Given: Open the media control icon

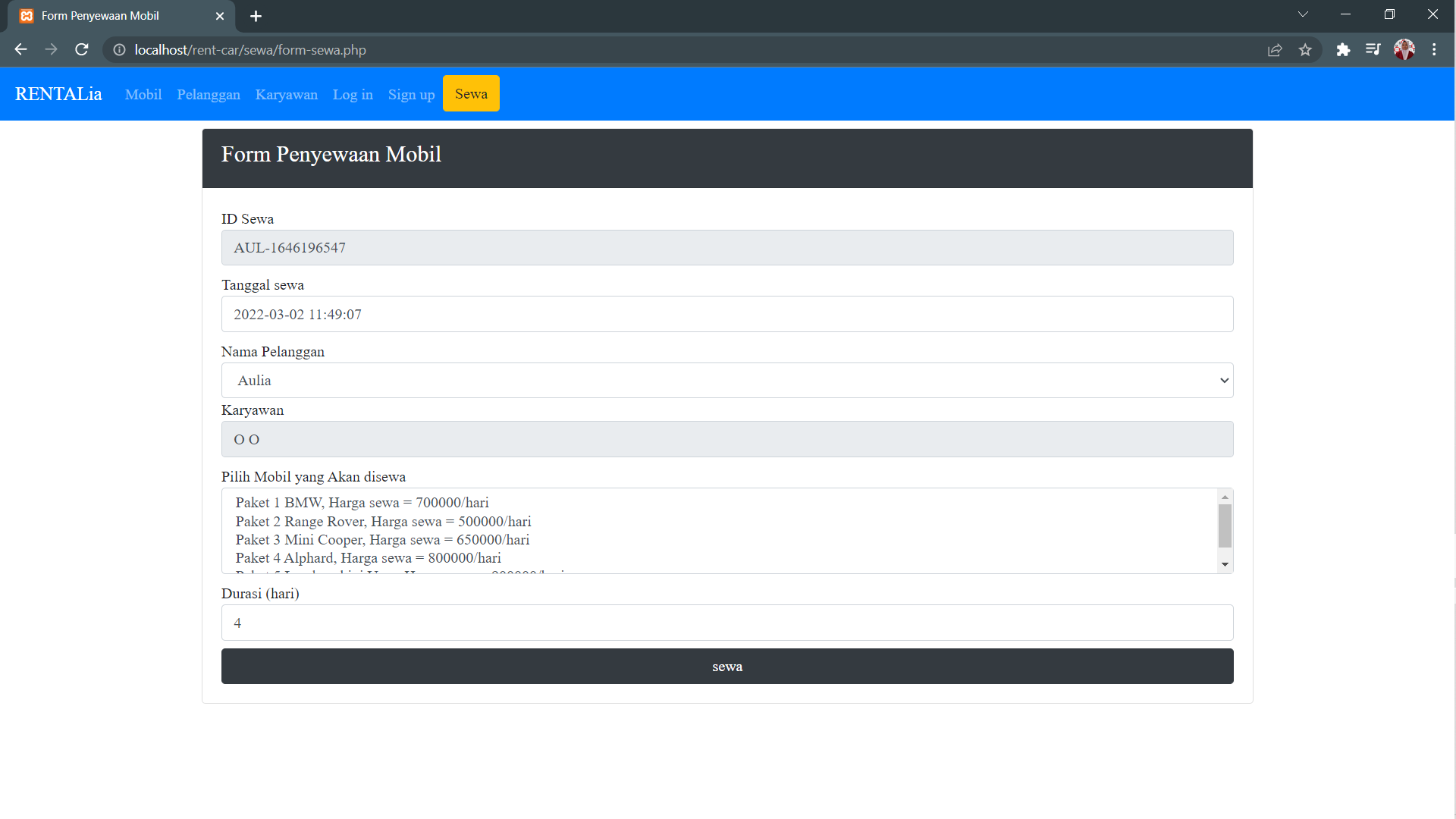Looking at the screenshot, I should (1373, 49).
